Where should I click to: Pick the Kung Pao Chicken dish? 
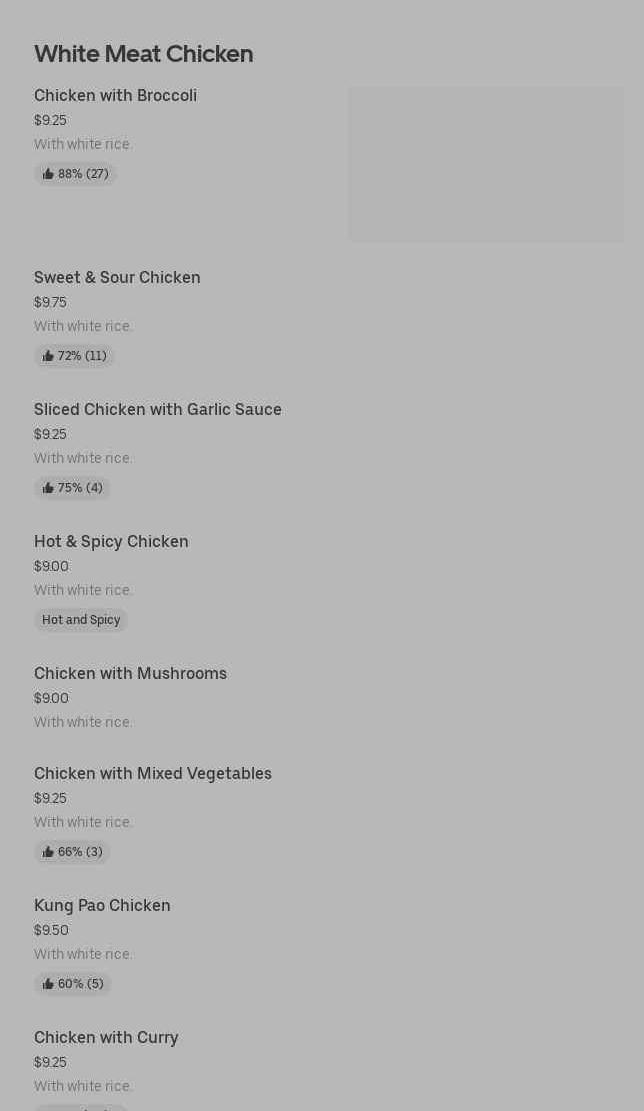pos(102,906)
